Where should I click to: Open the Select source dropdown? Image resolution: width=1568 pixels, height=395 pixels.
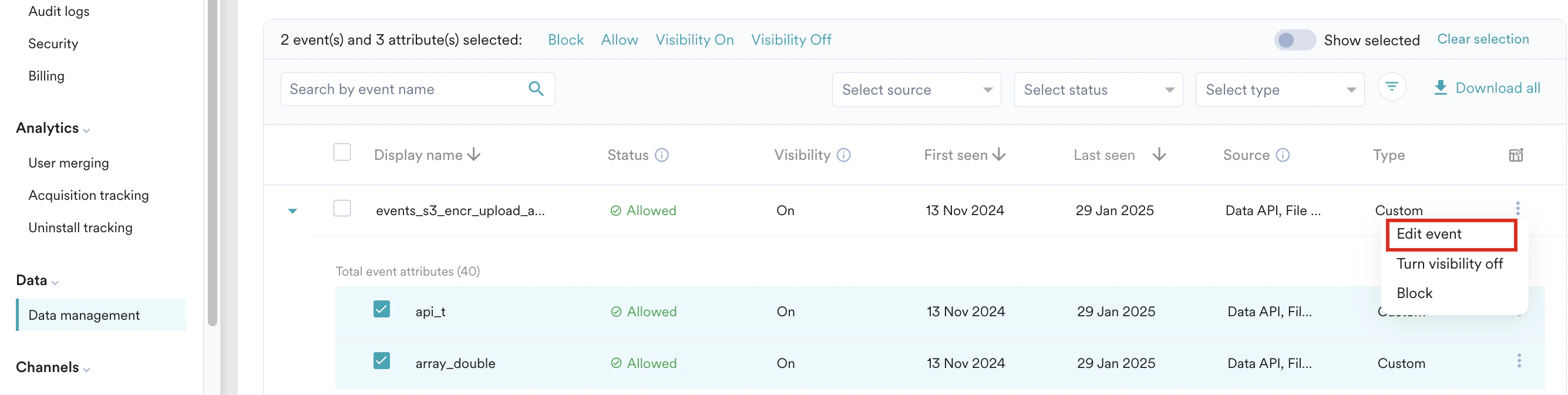click(916, 89)
